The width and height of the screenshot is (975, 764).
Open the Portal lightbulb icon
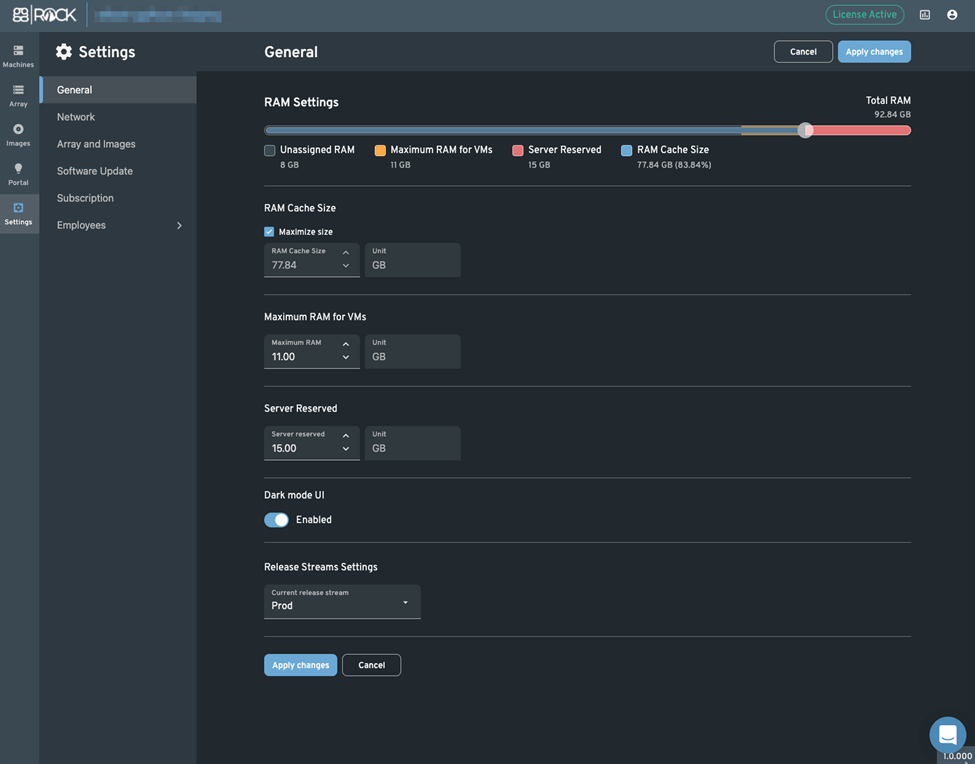point(18,174)
